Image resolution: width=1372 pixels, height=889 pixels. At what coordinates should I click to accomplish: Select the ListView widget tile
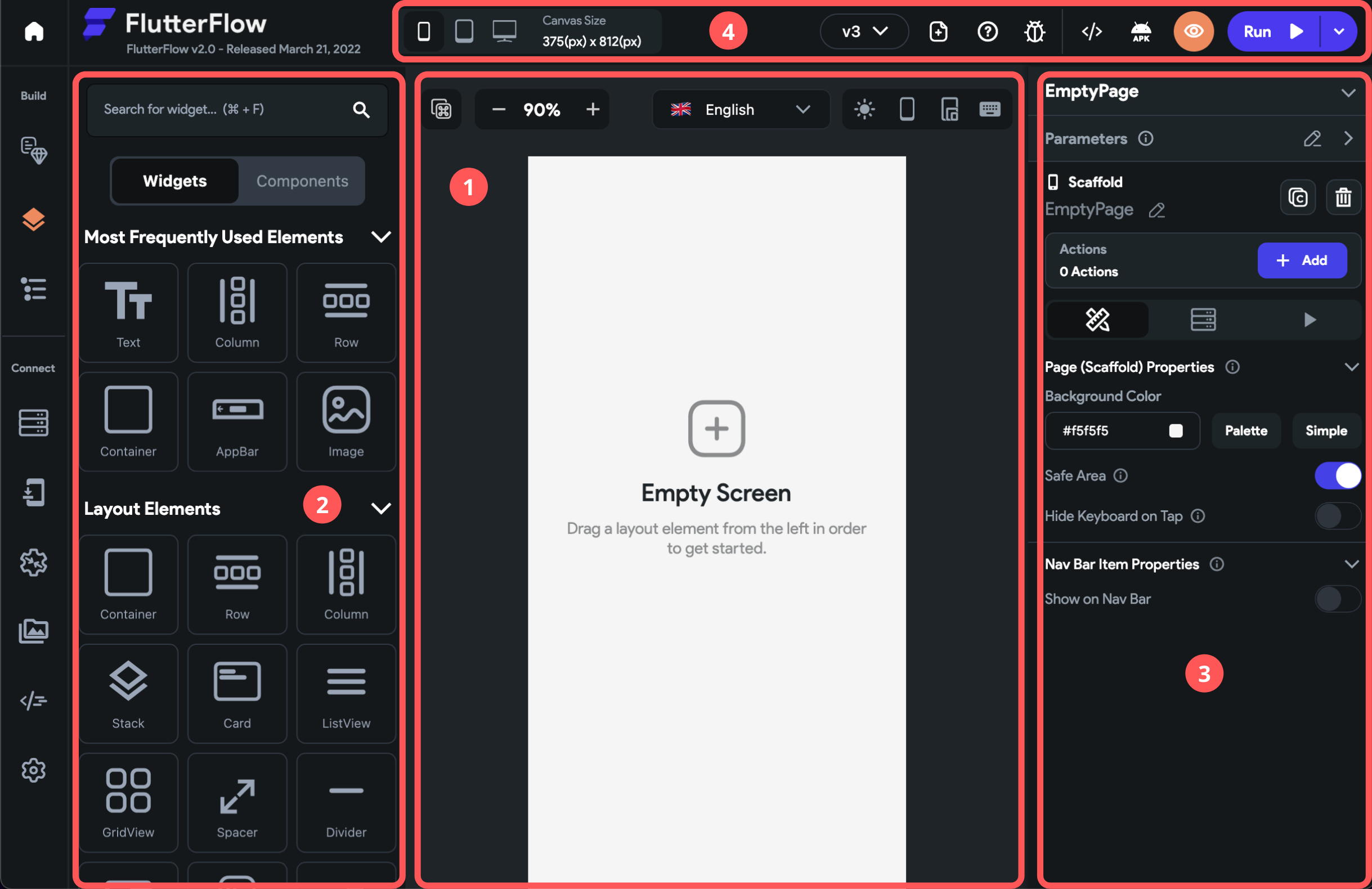(x=346, y=694)
